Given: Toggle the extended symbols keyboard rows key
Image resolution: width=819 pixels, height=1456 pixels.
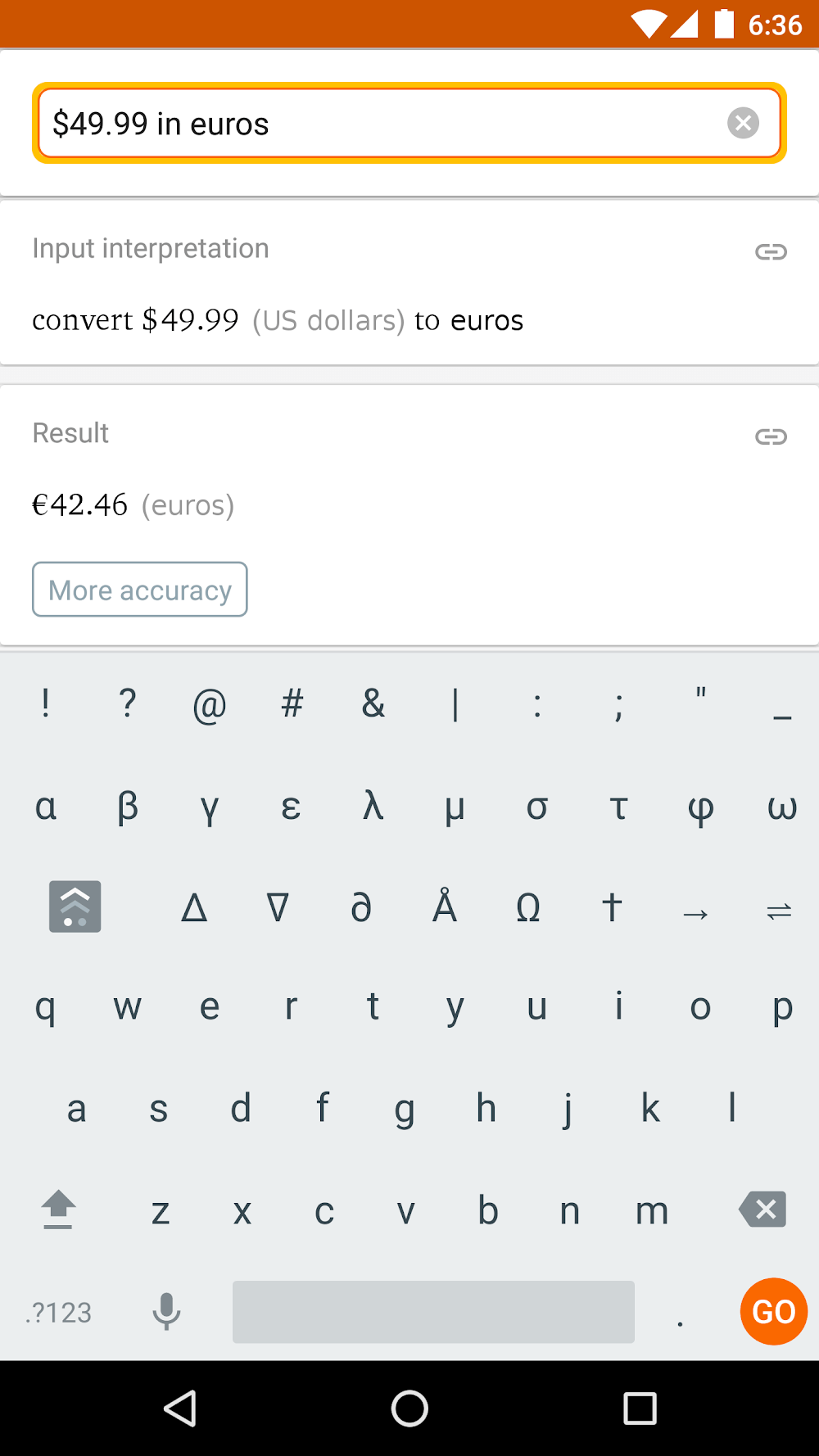Looking at the screenshot, I should pos(75,907).
